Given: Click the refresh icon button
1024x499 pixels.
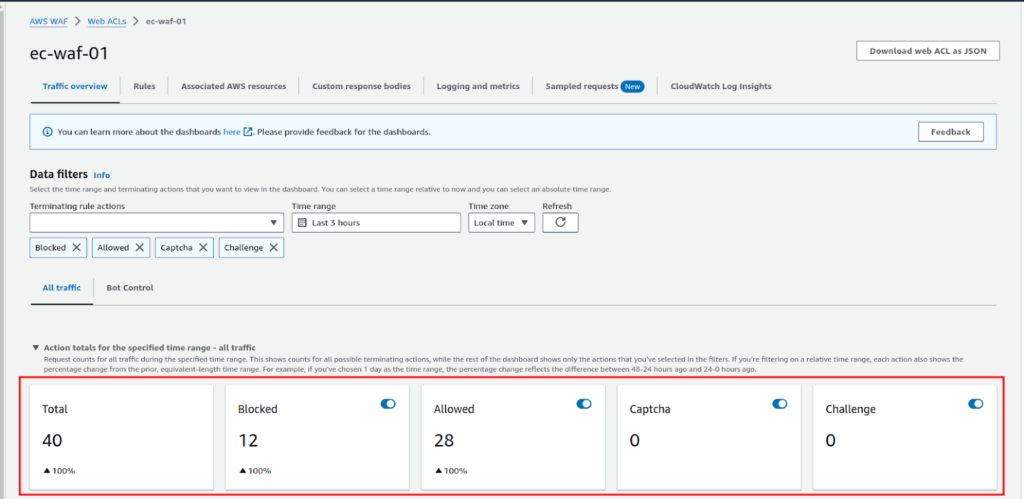Looking at the screenshot, I should [560, 223].
